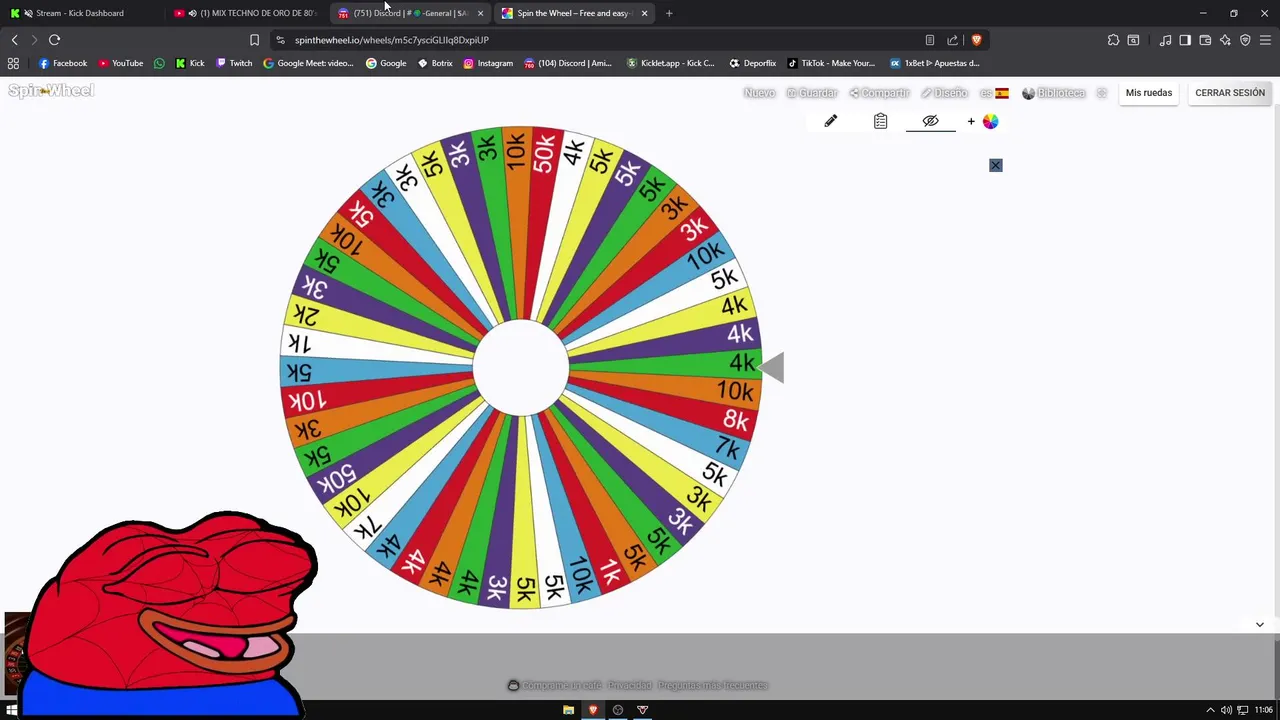1280x720 pixels.
Task: Open the pencil edit entries tab
Action: (x=830, y=121)
